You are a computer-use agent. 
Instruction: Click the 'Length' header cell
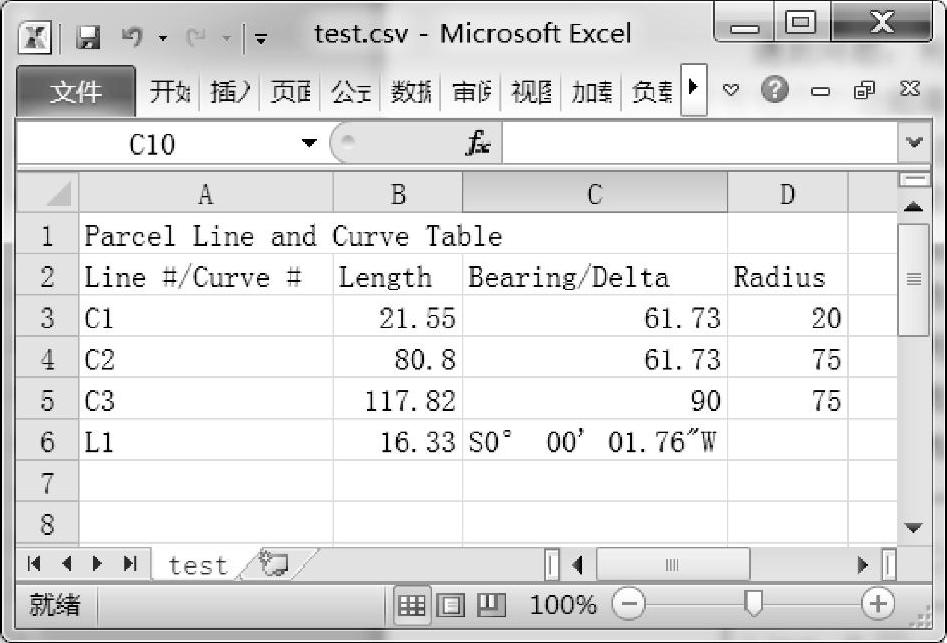click(x=397, y=277)
